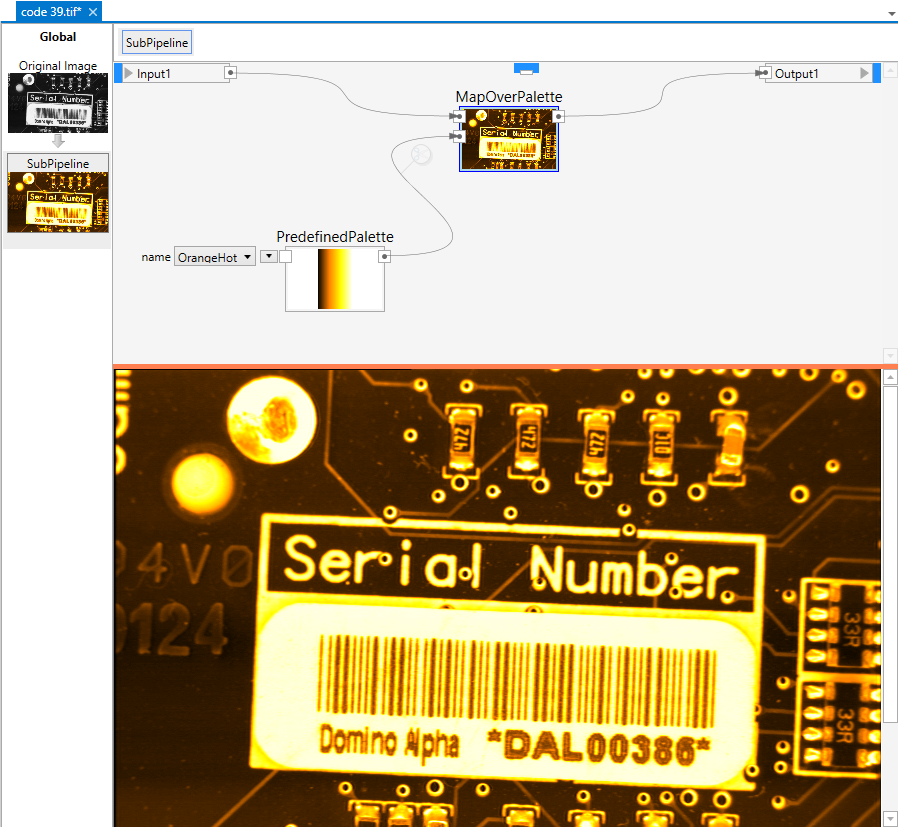Click the blue bar right of Output1
The width and height of the screenshot is (898, 827).
pos(876,73)
